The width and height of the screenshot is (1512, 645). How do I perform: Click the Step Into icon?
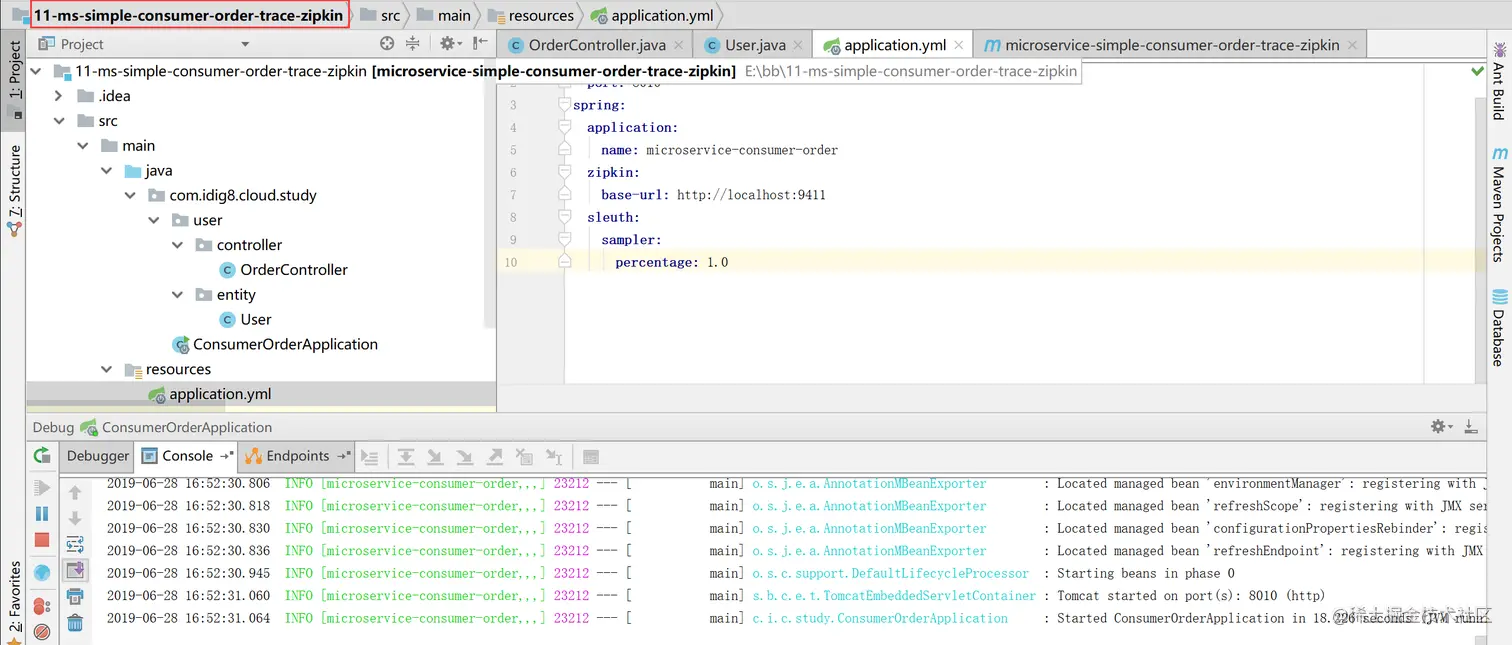click(435, 457)
